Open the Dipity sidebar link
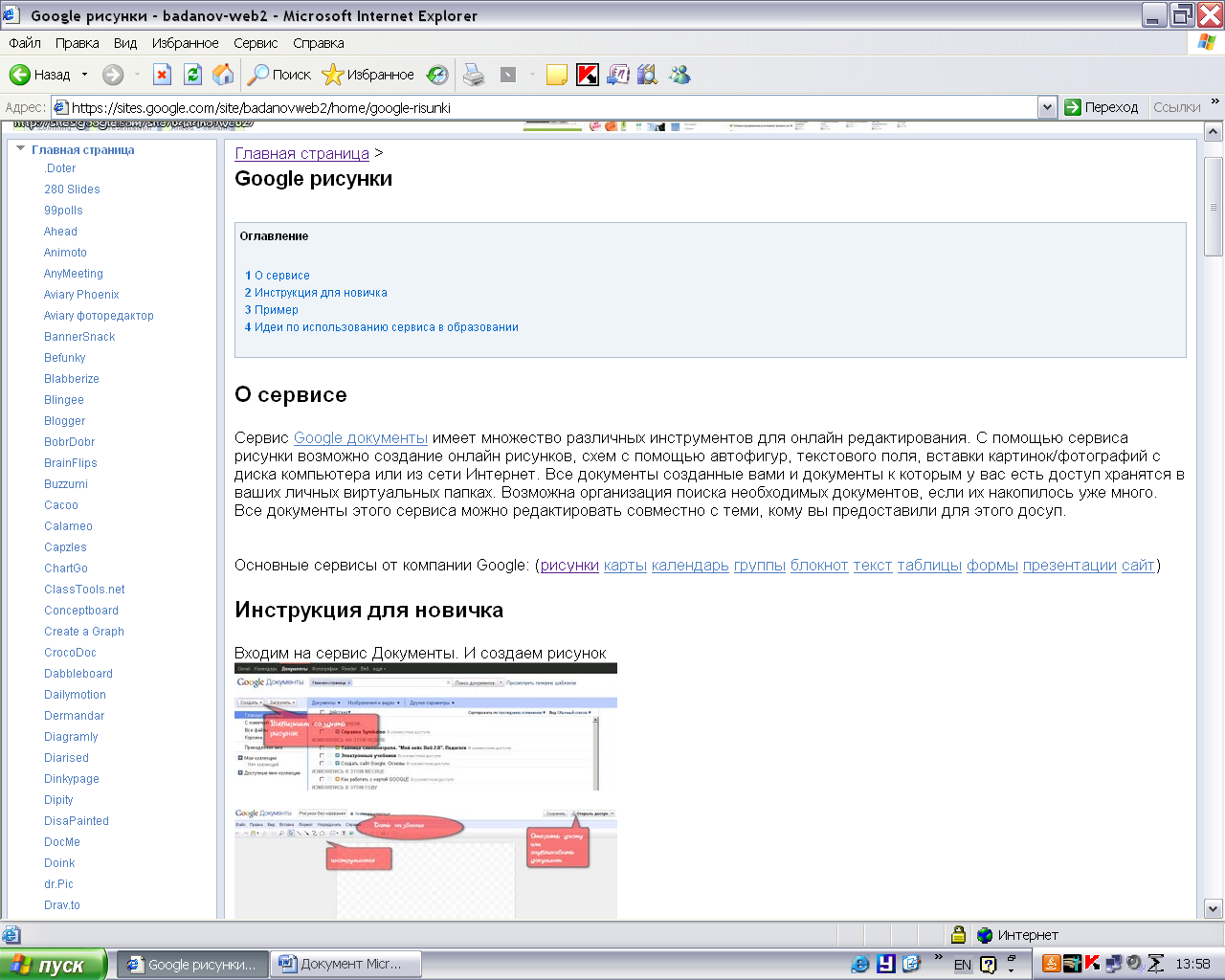This screenshot has height=980, width=1225. pyautogui.click(x=58, y=800)
